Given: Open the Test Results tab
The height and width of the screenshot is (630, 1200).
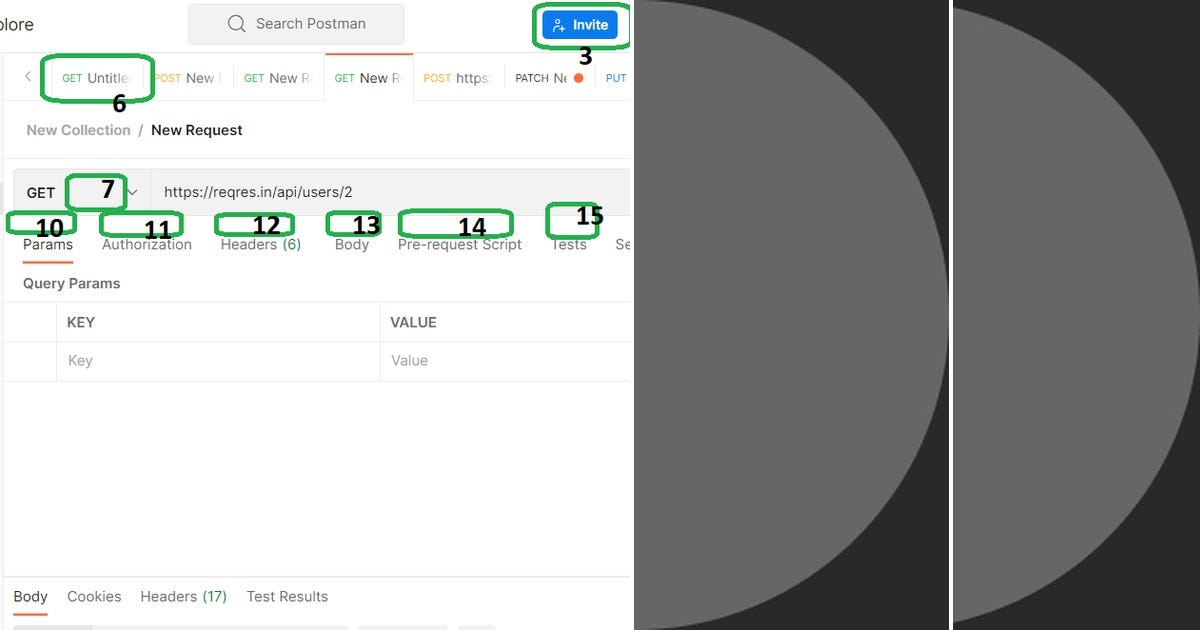Looking at the screenshot, I should pos(287,596).
